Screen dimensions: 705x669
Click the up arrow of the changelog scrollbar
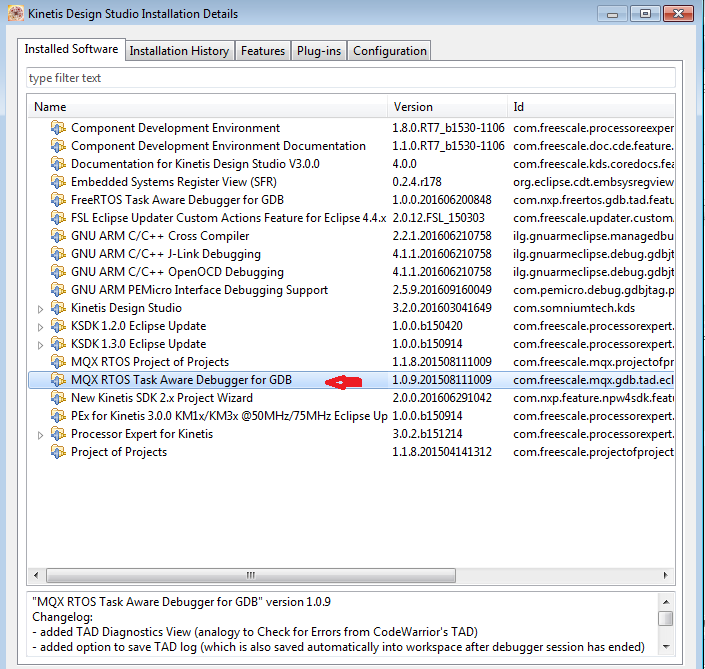pos(666,602)
